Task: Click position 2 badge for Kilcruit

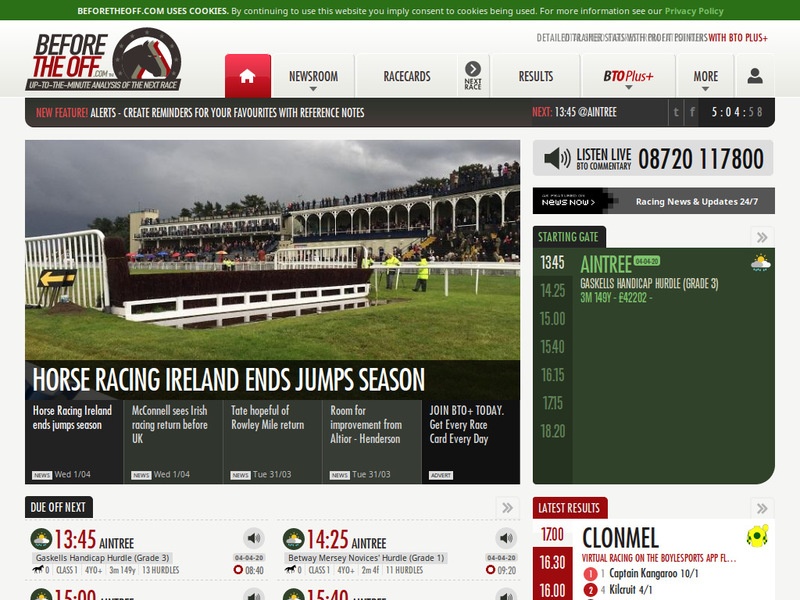Action: click(x=590, y=590)
